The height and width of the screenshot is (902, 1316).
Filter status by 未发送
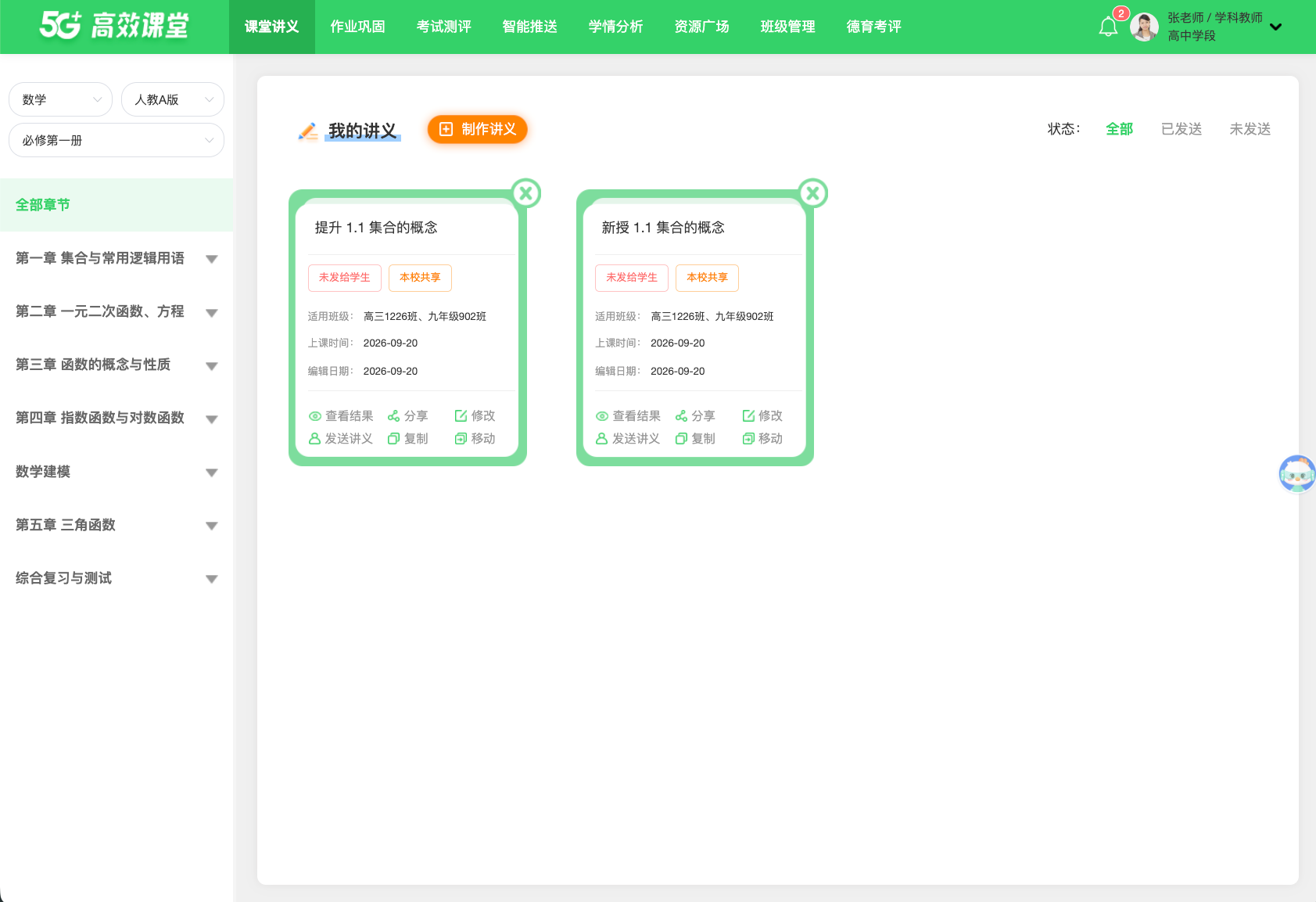click(x=1250, y=129)
